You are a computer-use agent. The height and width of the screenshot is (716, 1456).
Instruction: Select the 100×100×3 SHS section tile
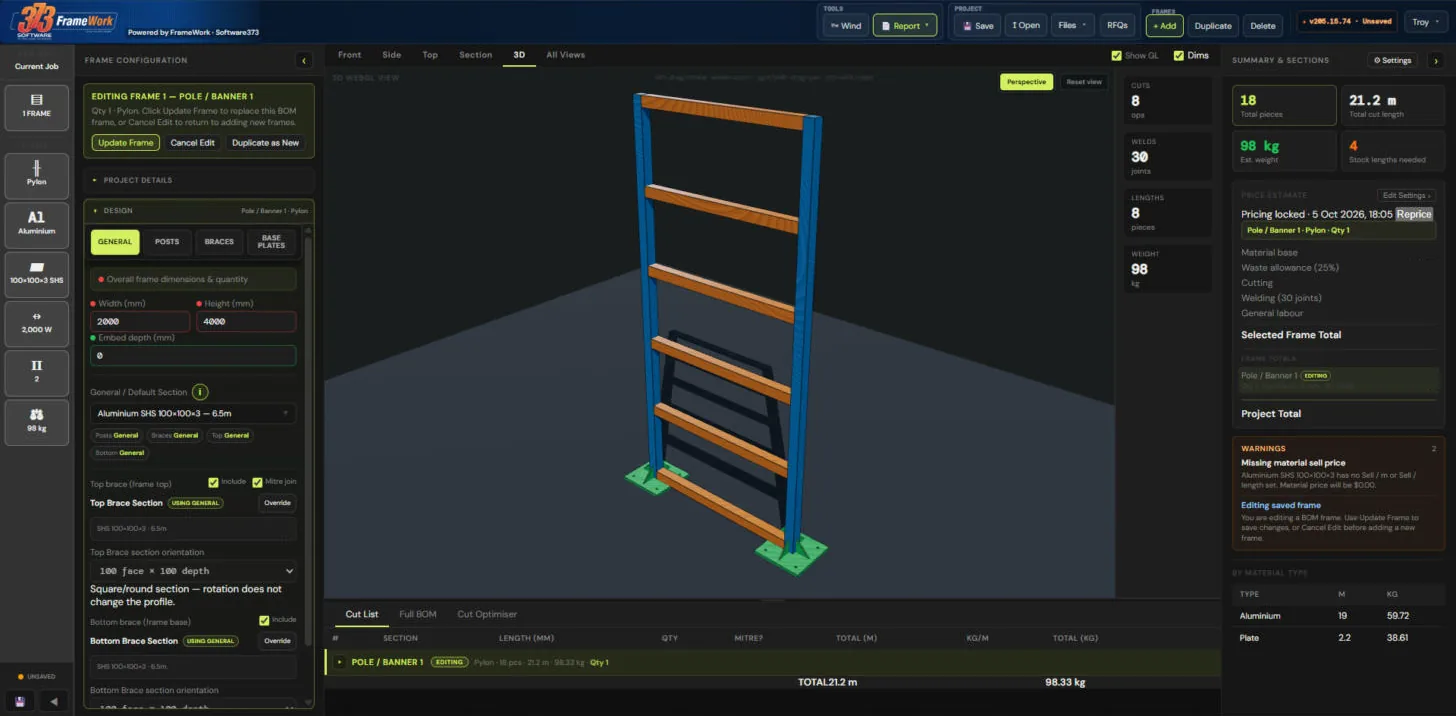(x=36, y=273)
